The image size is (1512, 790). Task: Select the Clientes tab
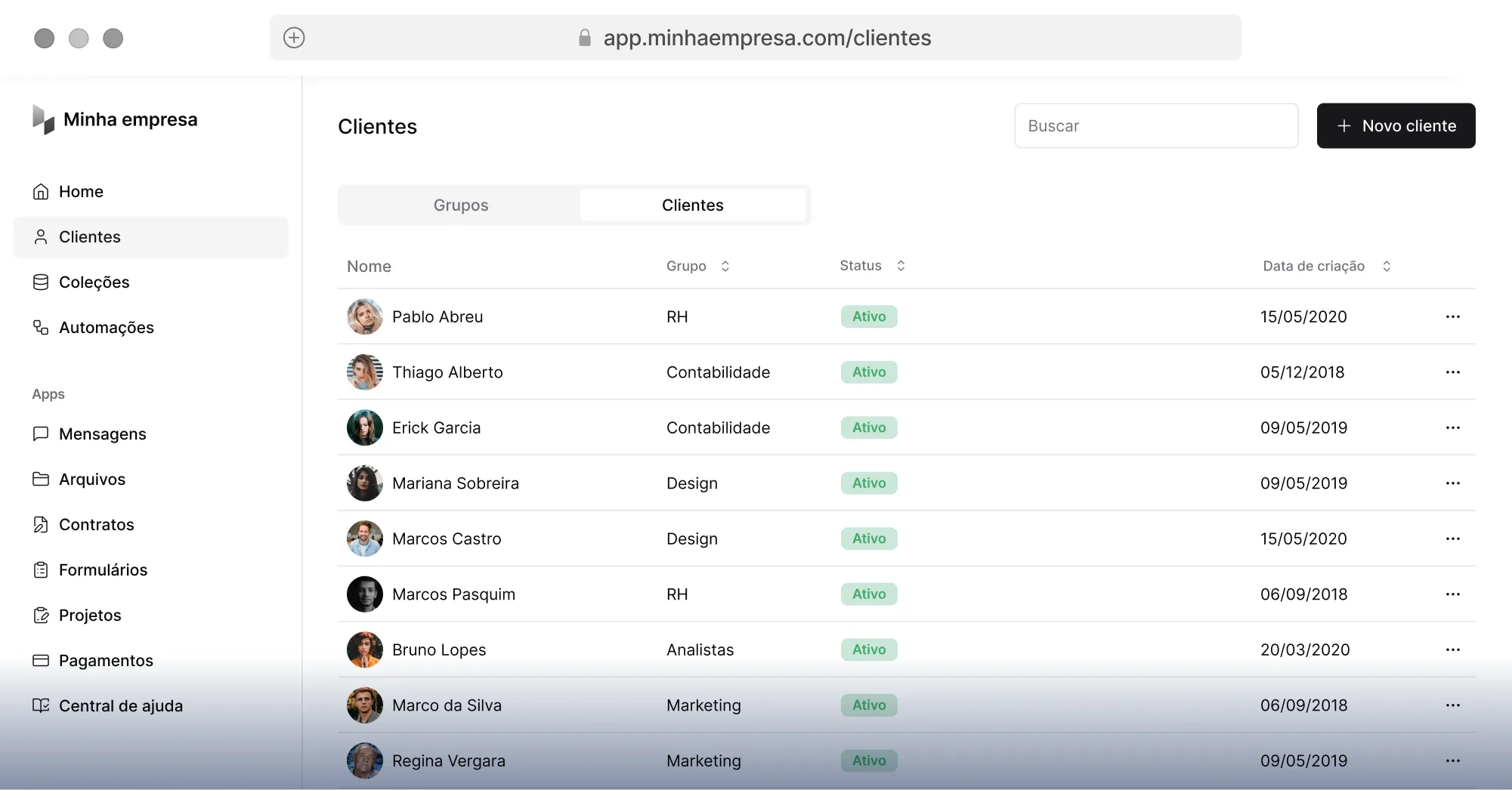point(693,205)
